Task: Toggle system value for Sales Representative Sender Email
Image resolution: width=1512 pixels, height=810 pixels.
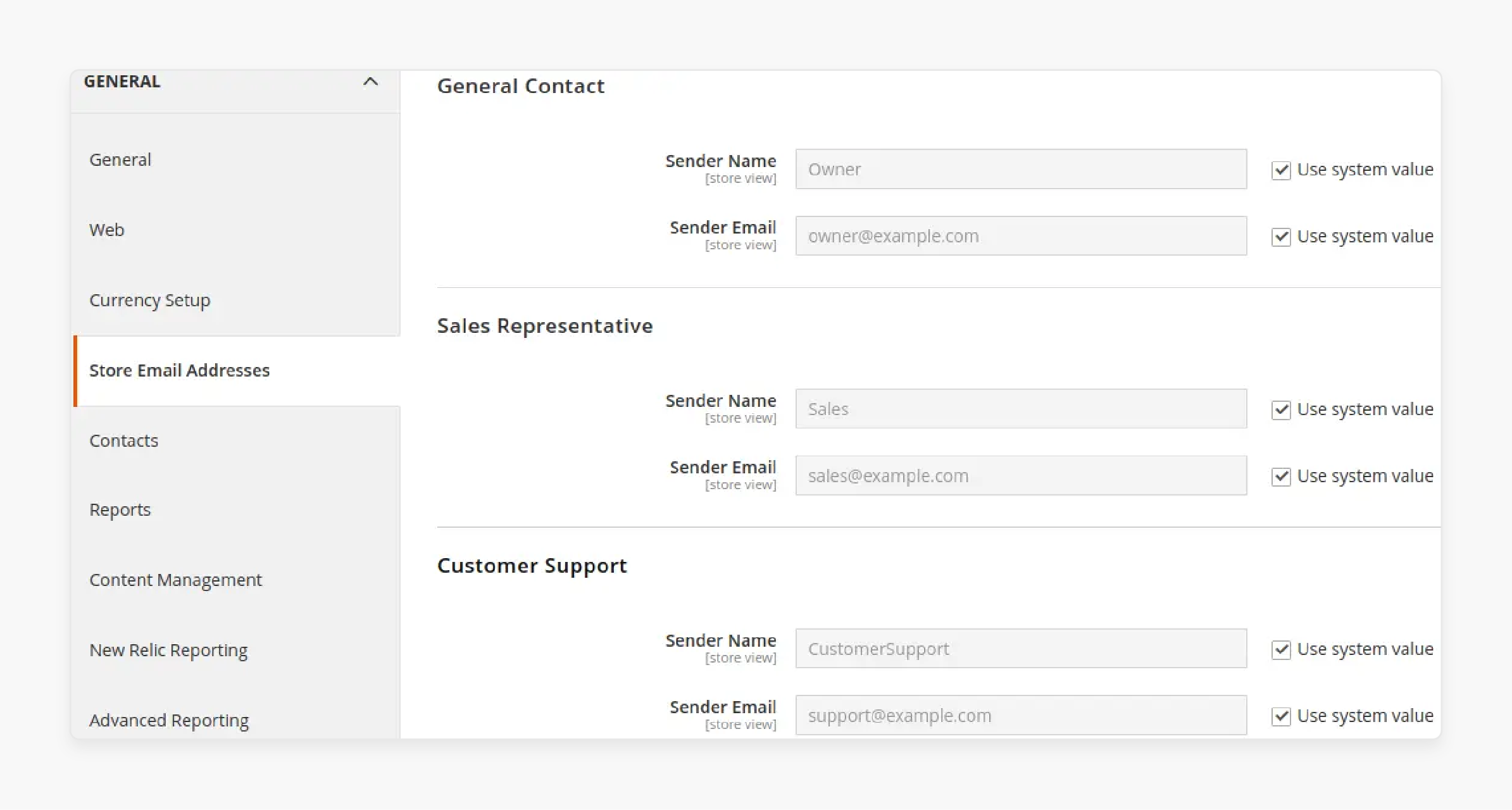Action: (x=1281, y=477)
